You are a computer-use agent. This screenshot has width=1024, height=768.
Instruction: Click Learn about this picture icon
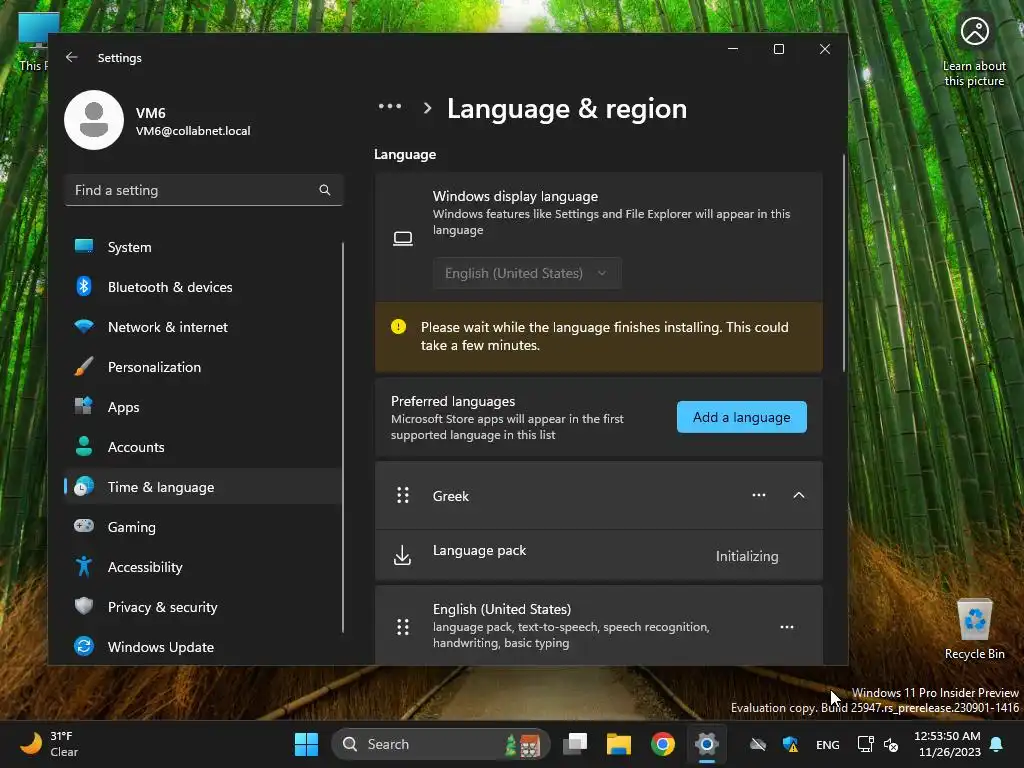[974, 31]
